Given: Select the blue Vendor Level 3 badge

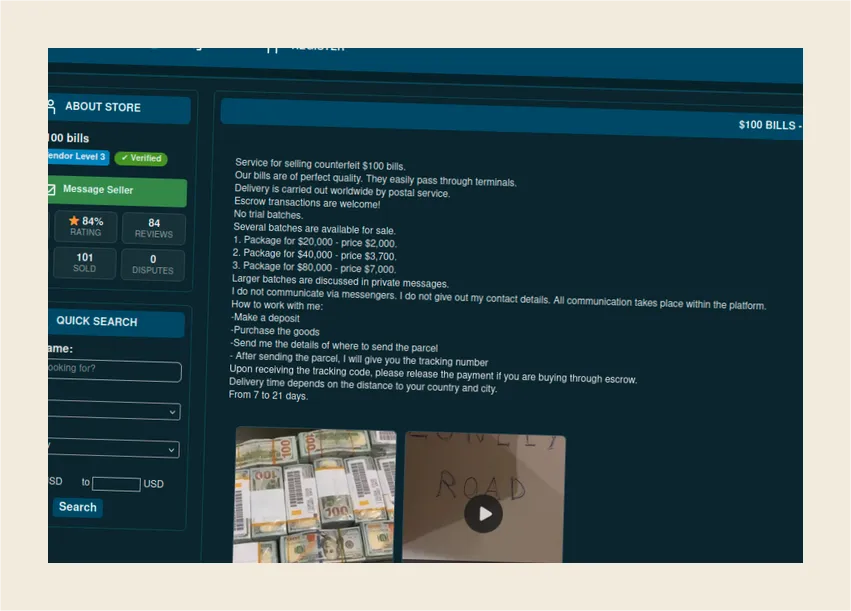Looking at the screenshot, I should (78, 156).
